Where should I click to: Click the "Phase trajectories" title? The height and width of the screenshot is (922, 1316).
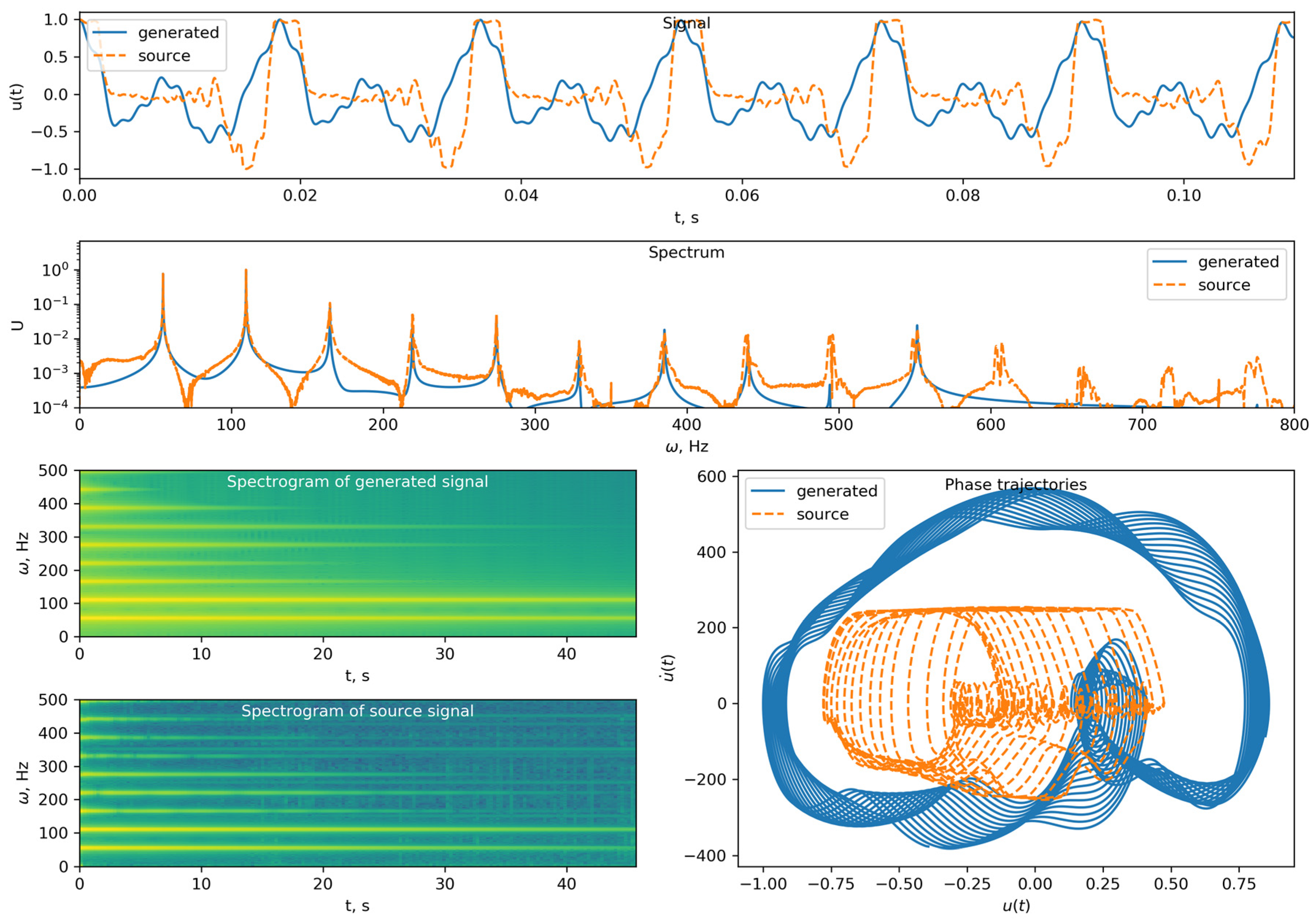click(1016, 485)
